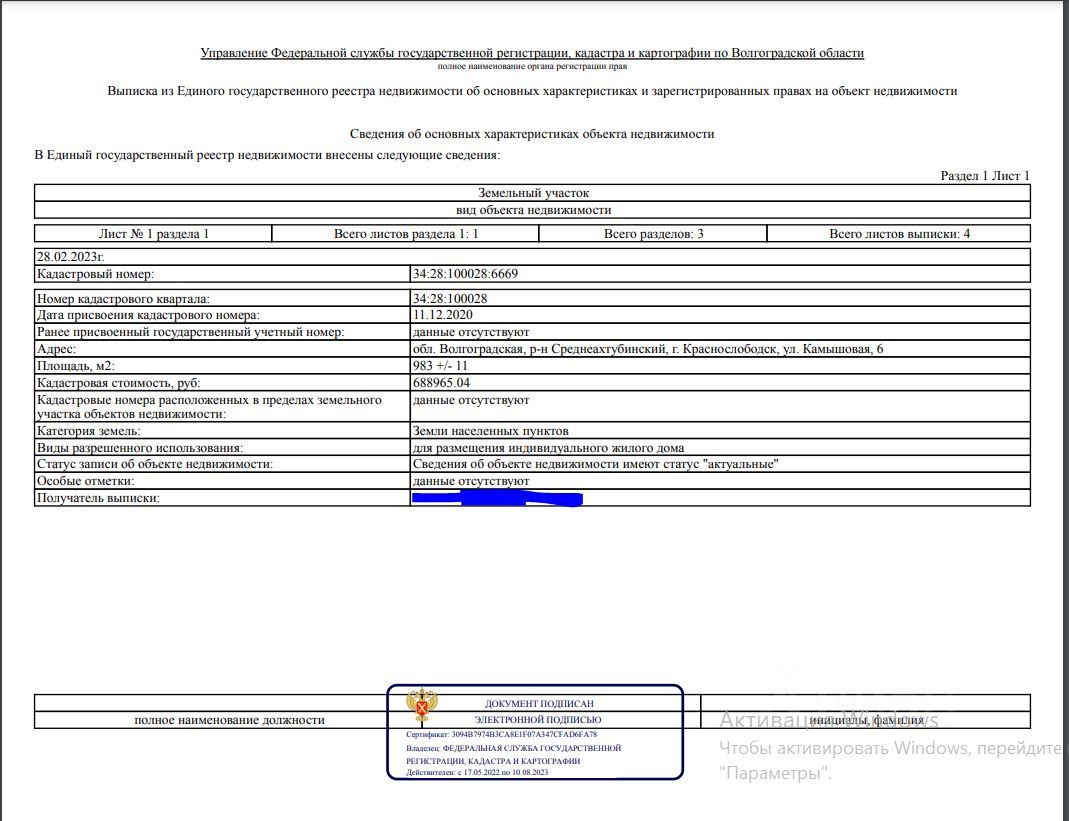Click the "Ранее присвоенный государственный учетный номер:" label
This screenshot has height=821, width=1069.
pos(190,332)
